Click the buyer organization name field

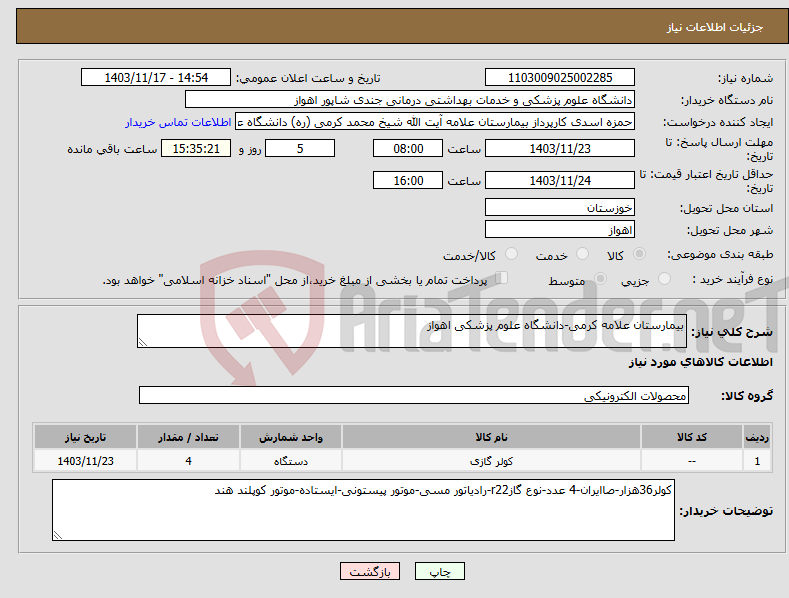410,100
